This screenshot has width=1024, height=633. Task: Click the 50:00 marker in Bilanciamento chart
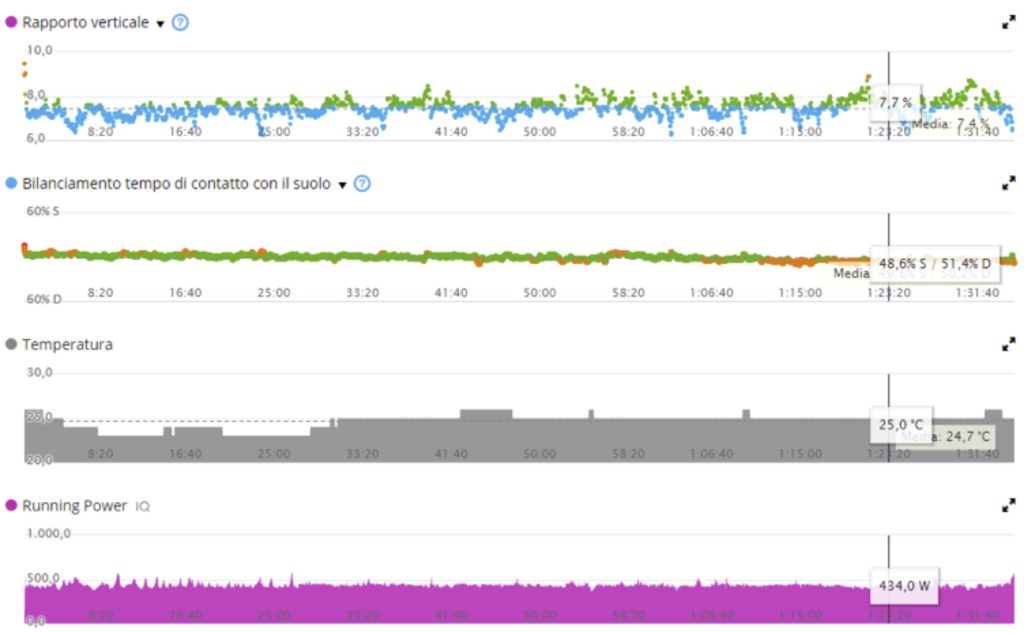(539, 293)
